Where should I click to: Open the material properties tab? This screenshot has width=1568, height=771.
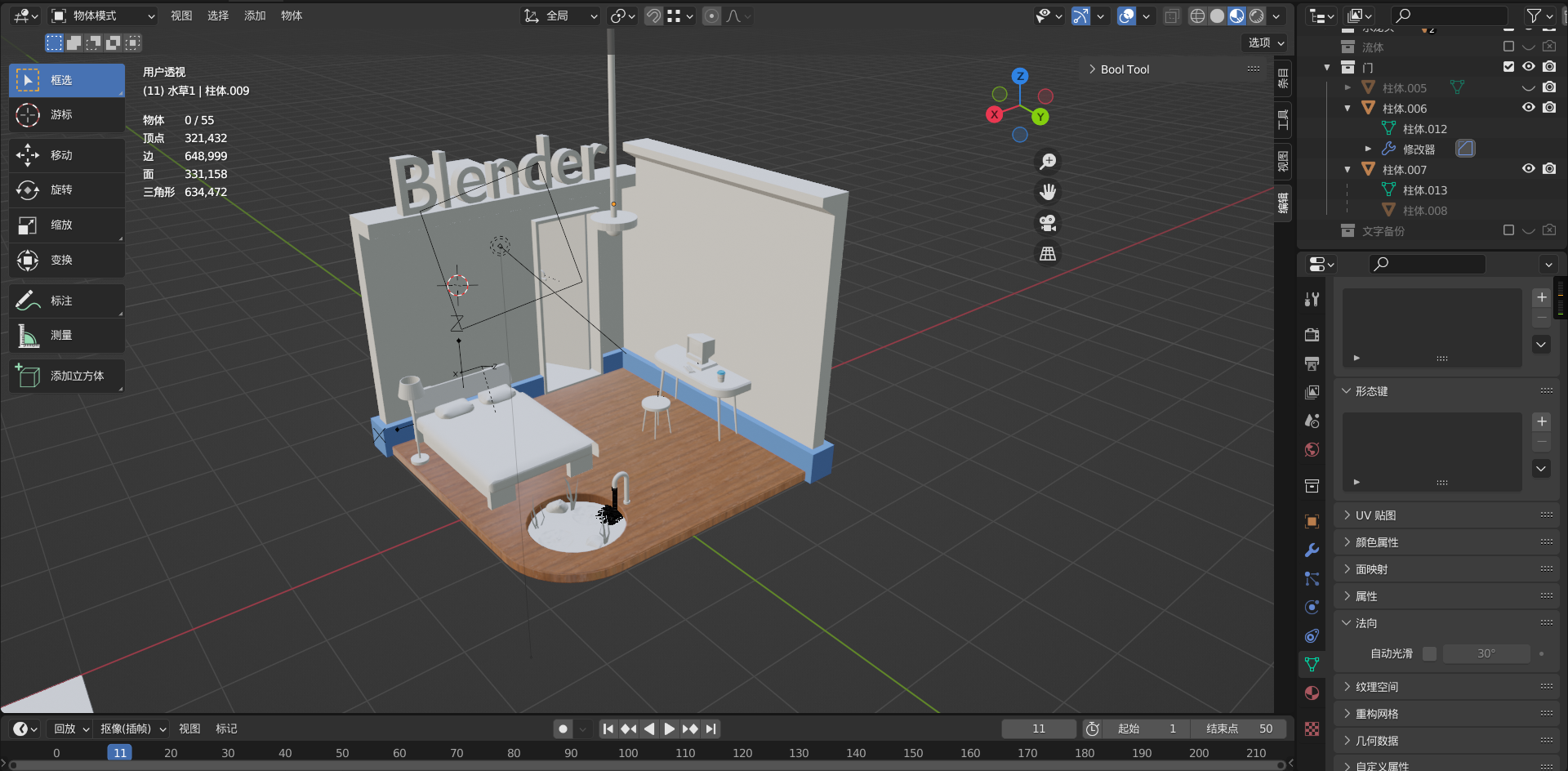click(1312, 693)
